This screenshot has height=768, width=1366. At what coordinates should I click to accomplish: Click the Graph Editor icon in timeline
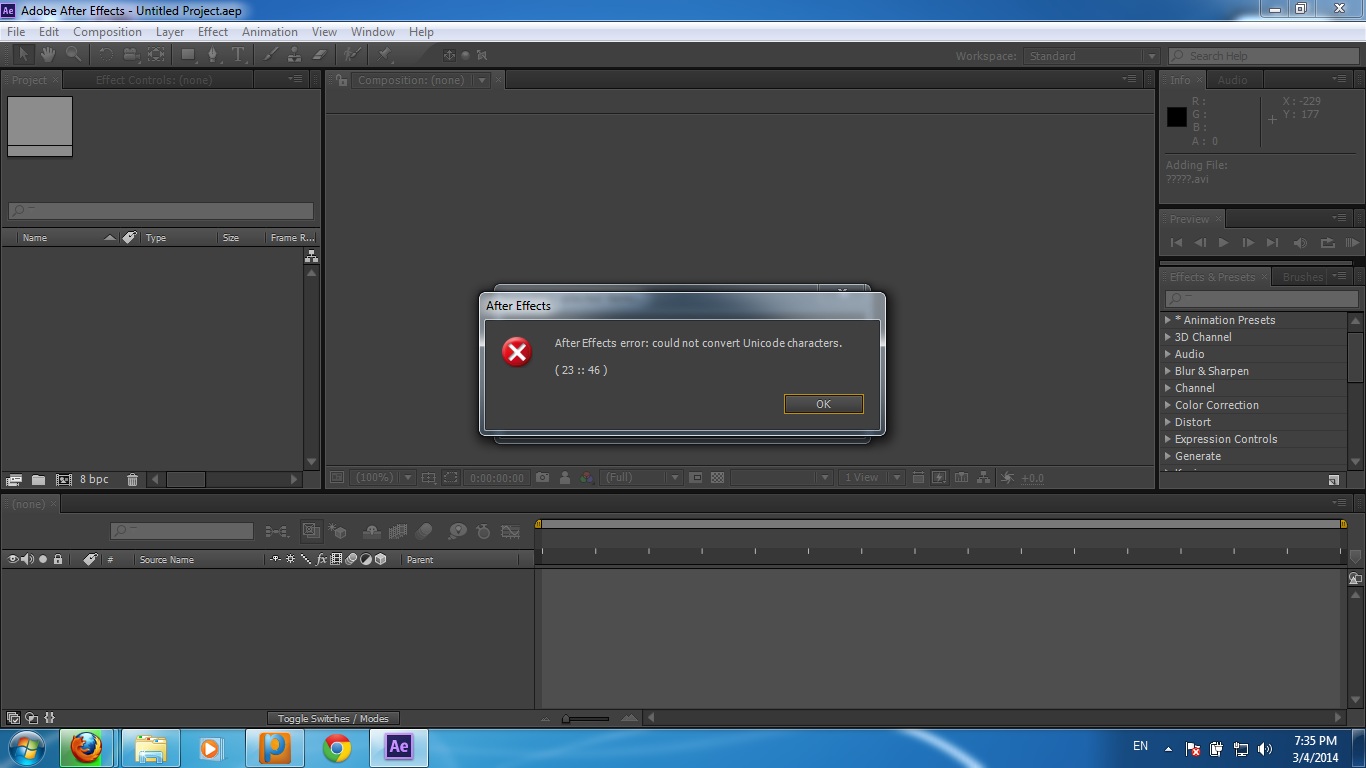(x=511, y=531)
